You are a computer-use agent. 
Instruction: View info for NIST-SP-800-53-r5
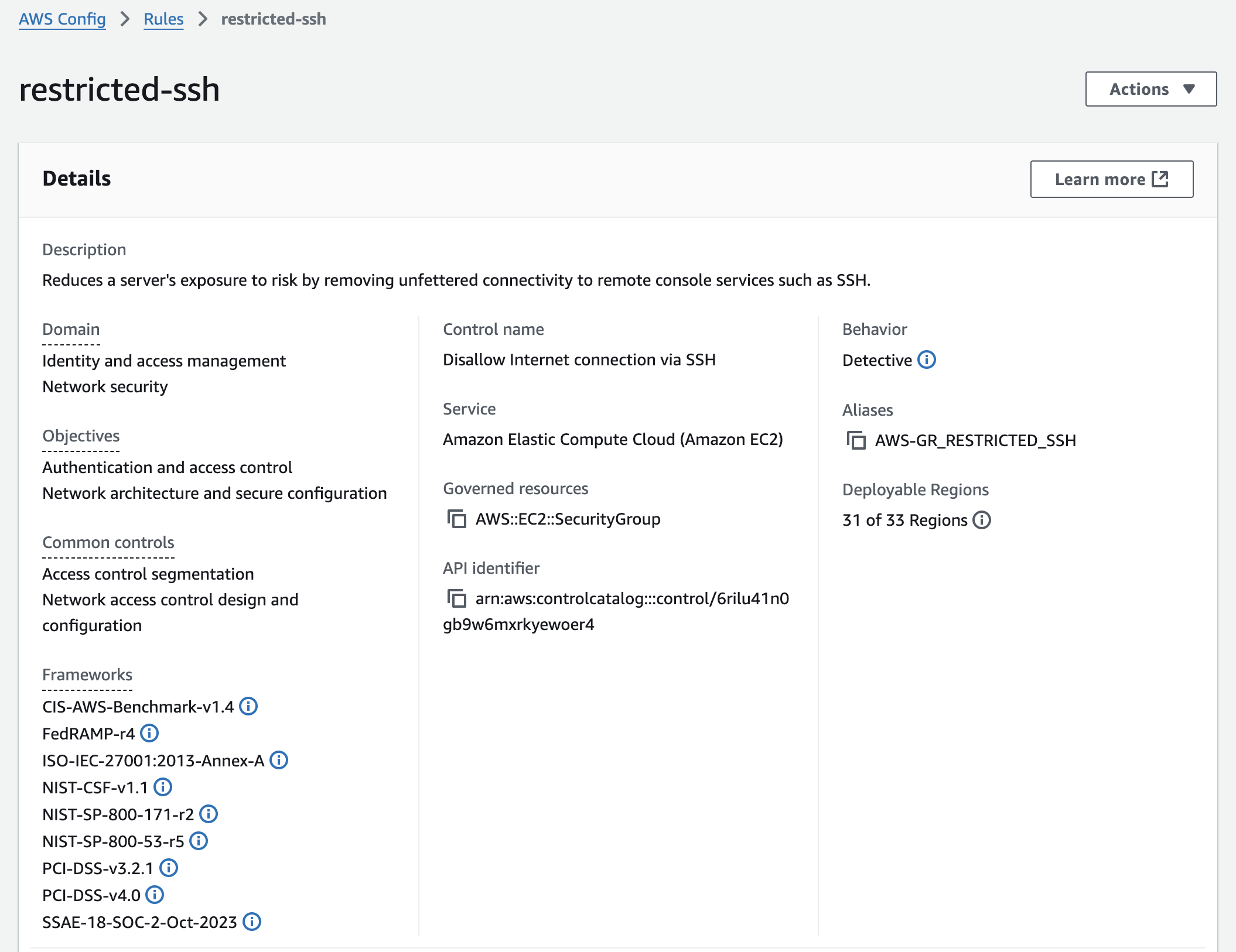coord(199,841)
